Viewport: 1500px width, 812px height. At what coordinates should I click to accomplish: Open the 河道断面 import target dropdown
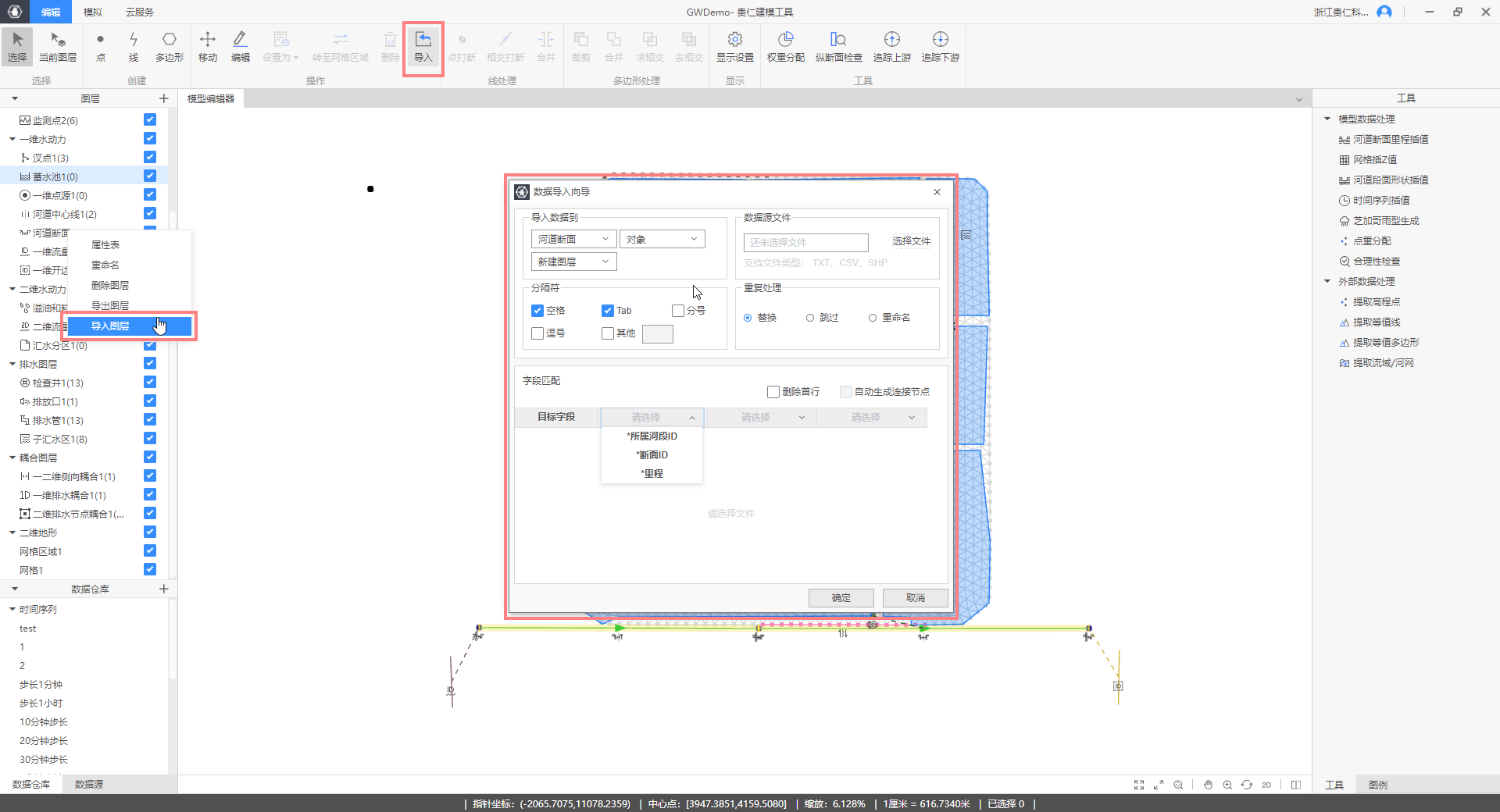pos(573,240)
